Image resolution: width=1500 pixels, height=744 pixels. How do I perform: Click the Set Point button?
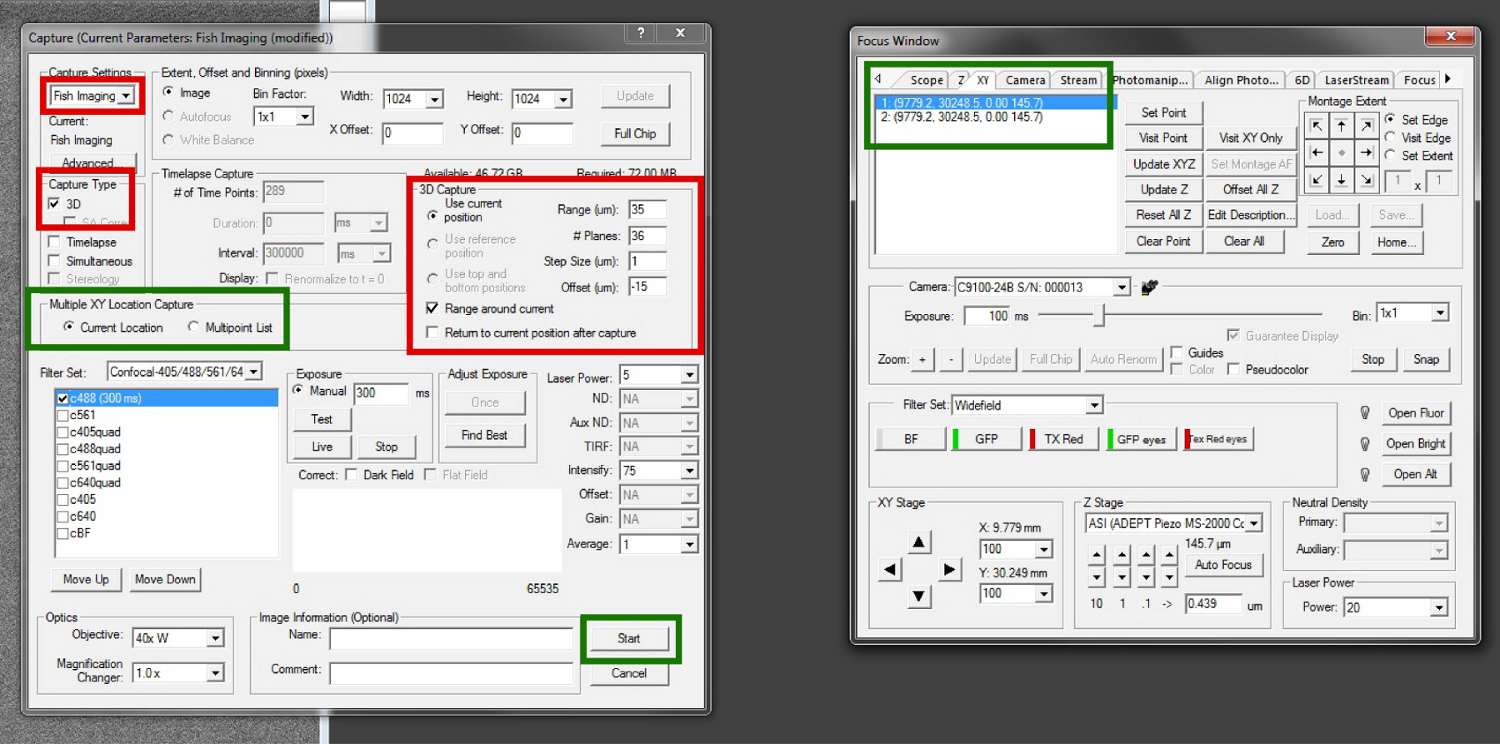[1164, 113]
